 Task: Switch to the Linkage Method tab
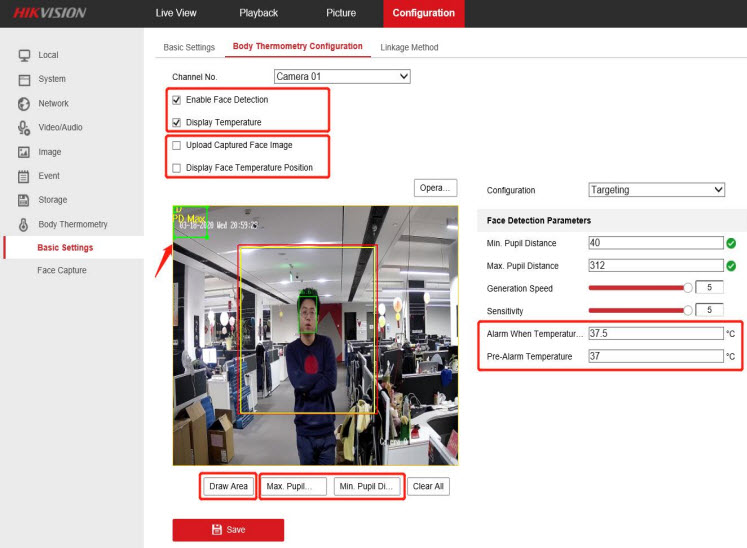point(409,47)
